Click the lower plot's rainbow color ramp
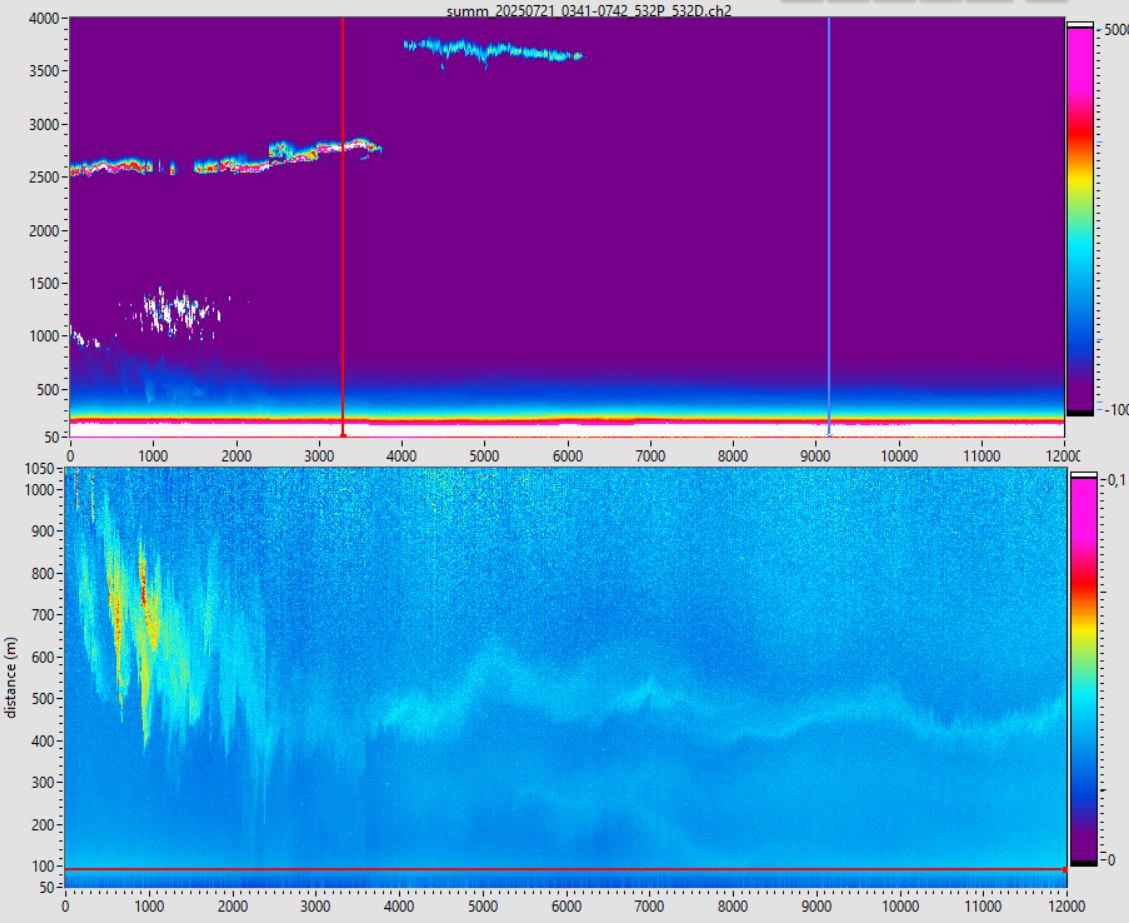The width and height of the screenshot is (1129, 923). click(1084, 668)
